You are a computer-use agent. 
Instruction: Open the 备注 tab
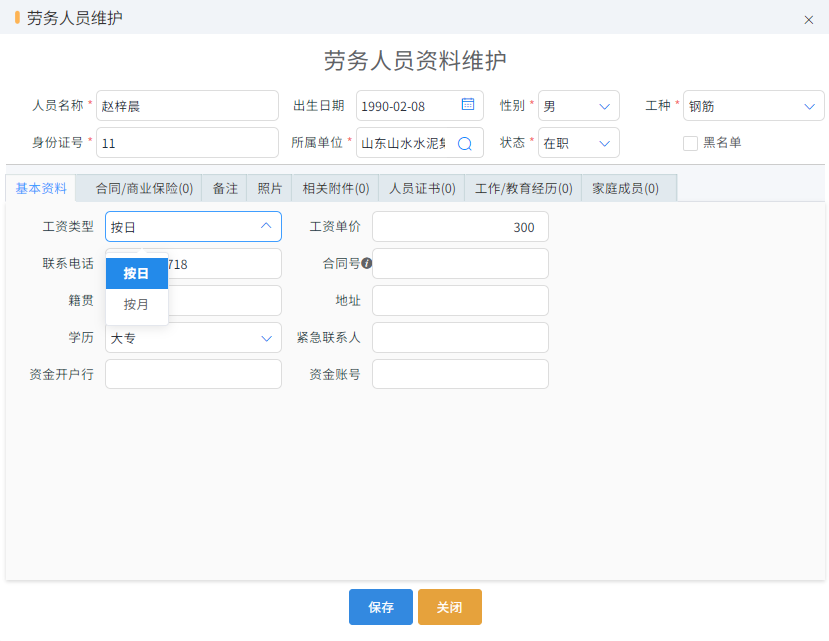click(x=225, y=188)
